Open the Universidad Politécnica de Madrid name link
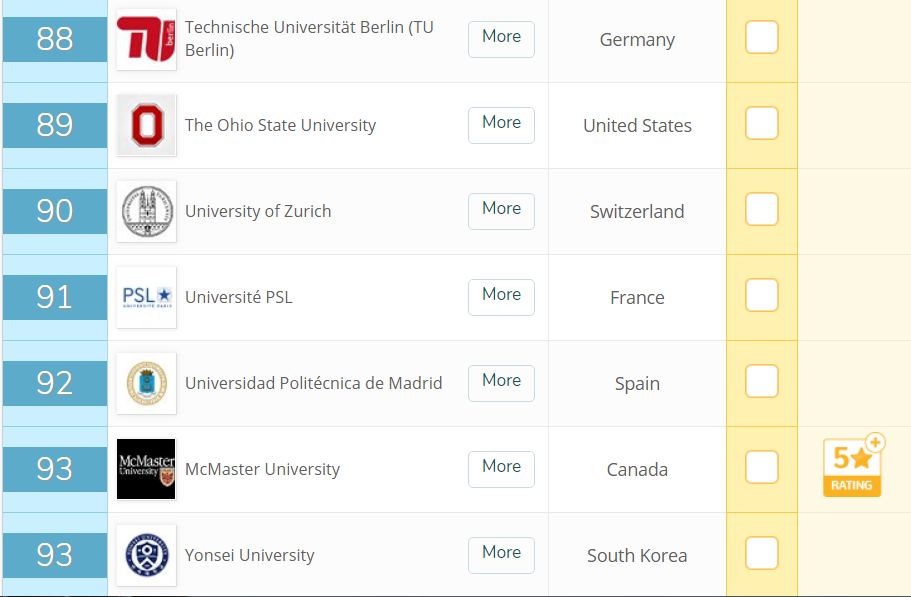This screenshot has width=911, height=597. point(314,383)
